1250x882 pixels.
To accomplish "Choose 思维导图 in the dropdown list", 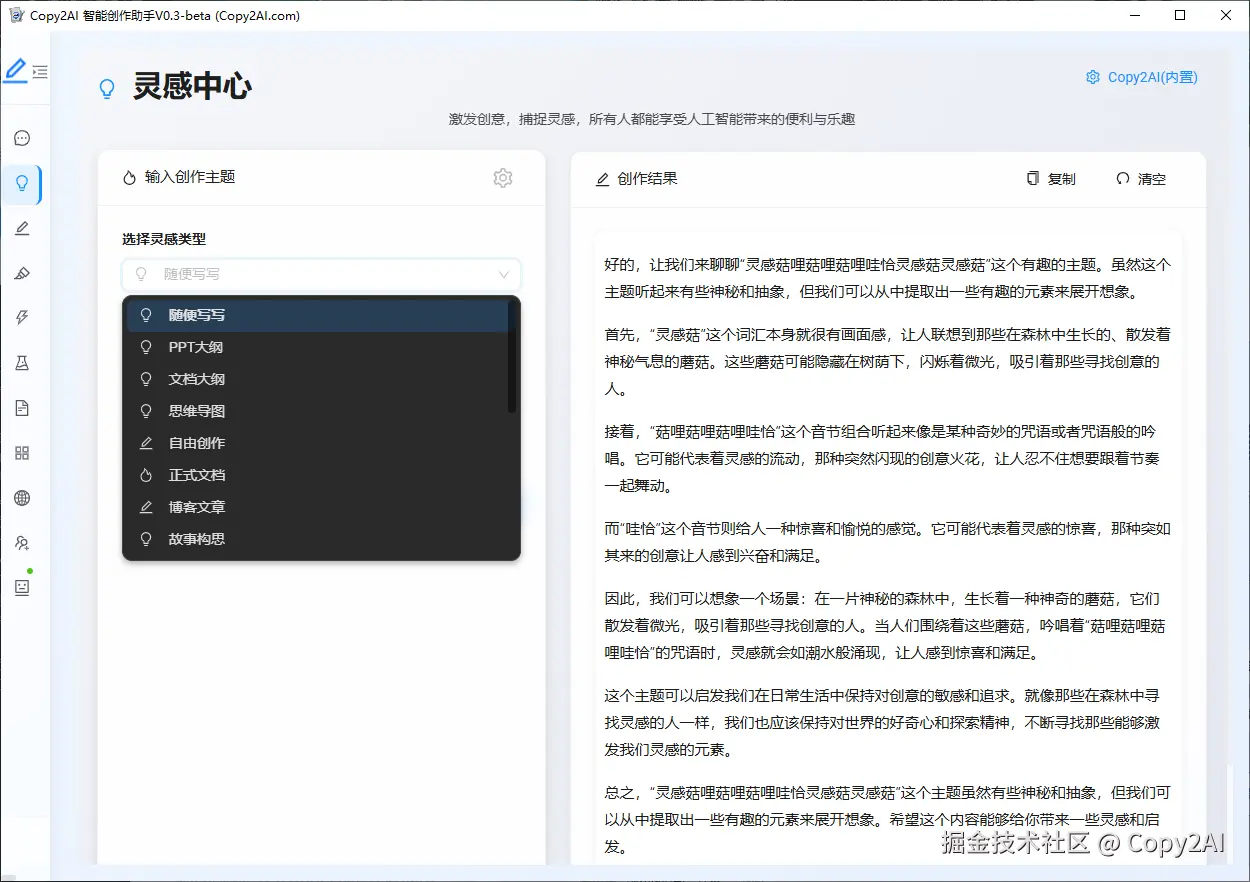I will pos(196,411).
